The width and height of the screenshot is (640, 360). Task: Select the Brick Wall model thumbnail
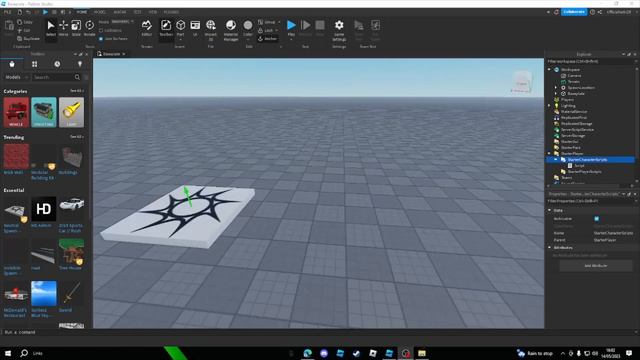tap(16, 156)
